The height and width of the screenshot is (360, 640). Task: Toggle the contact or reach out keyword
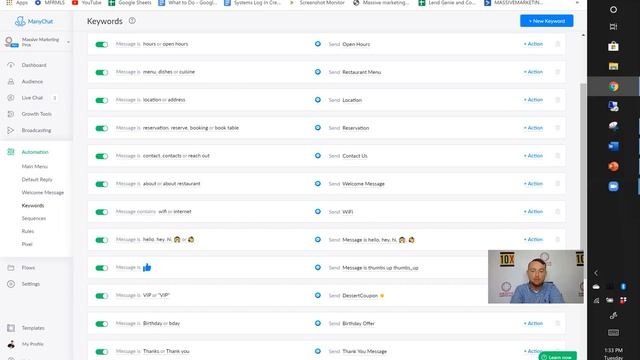pos(102,156)
